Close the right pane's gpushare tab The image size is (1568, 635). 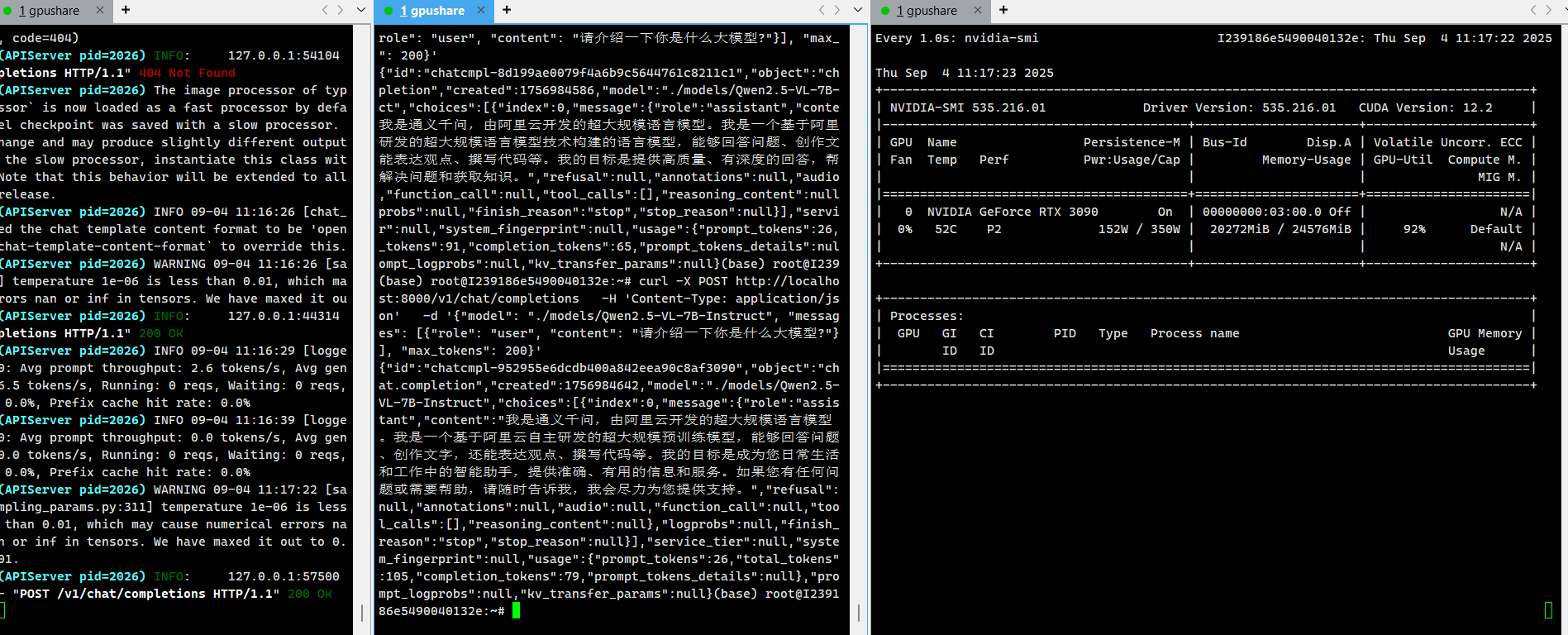(x=978, y=10)
